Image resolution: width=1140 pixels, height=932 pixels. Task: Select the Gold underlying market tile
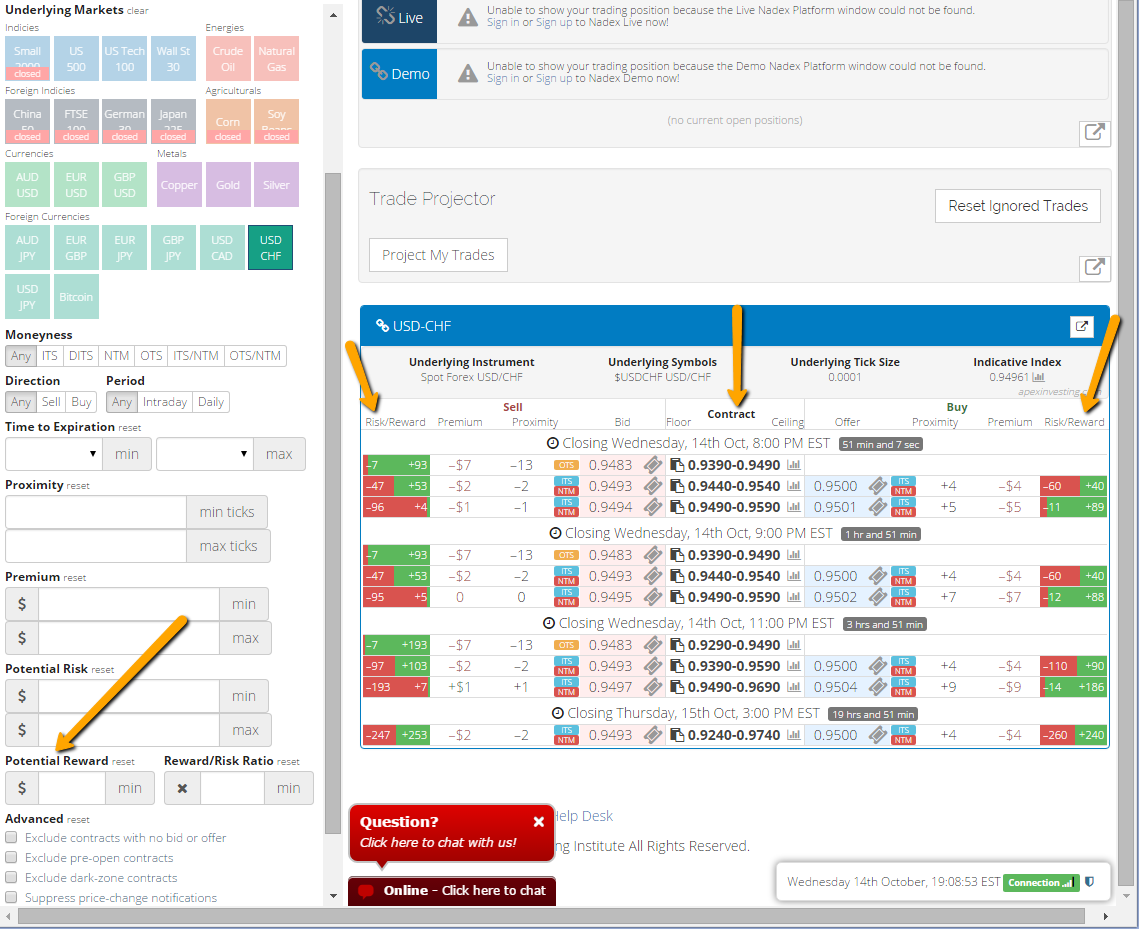[x=228, y=185]
